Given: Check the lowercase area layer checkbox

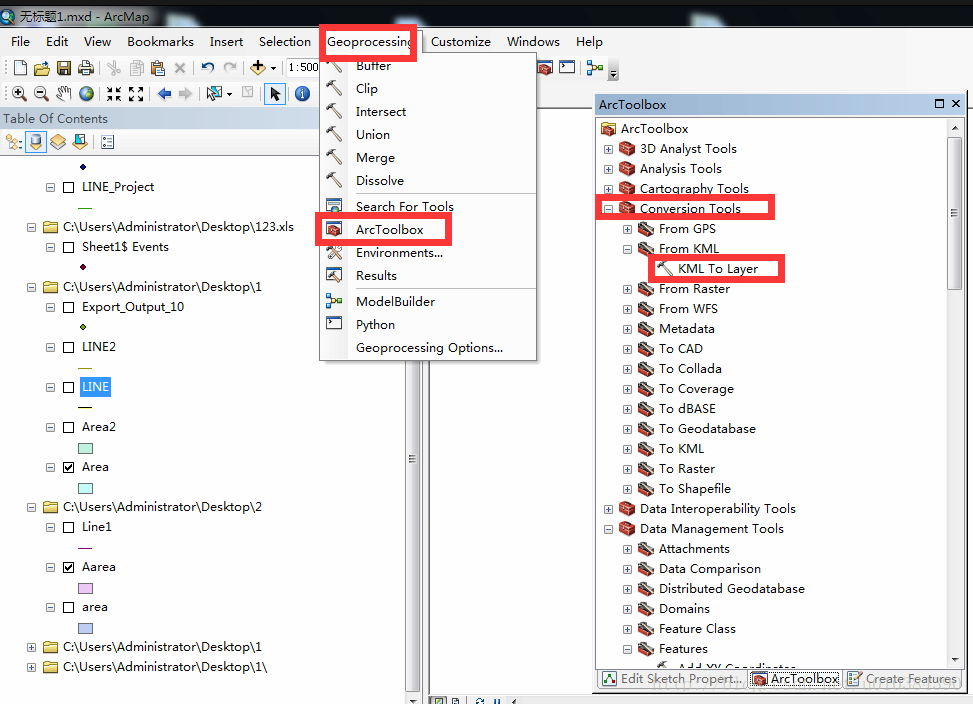Looking at the screenshot, I should (69, 608).
